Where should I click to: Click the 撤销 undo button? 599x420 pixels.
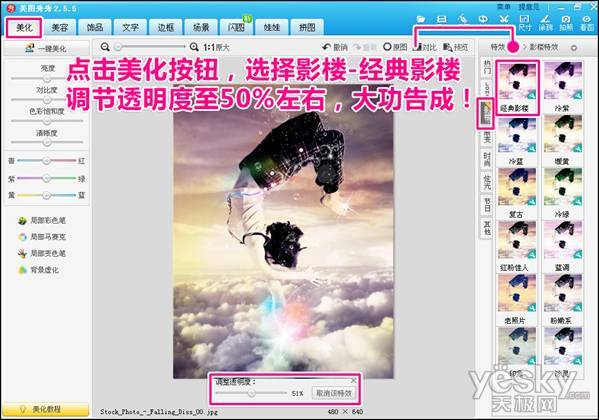(x=335, y=47)
